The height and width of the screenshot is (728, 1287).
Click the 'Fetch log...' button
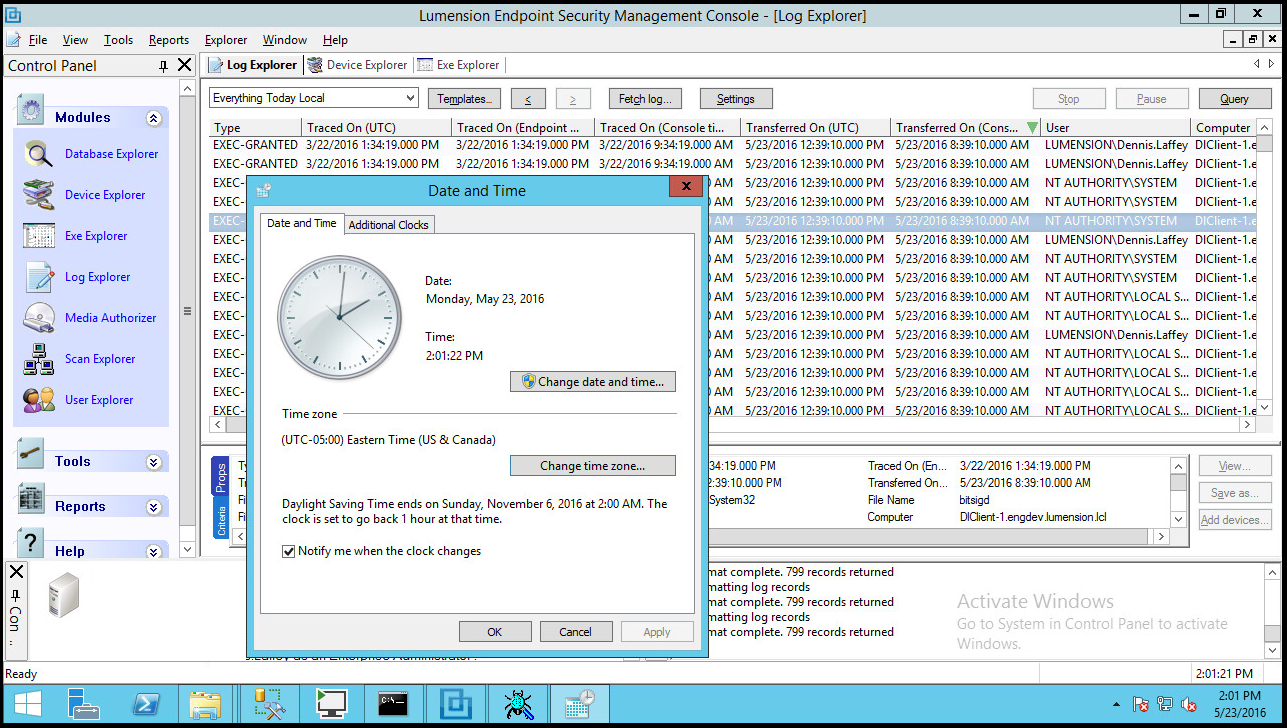tap(644, 98)
